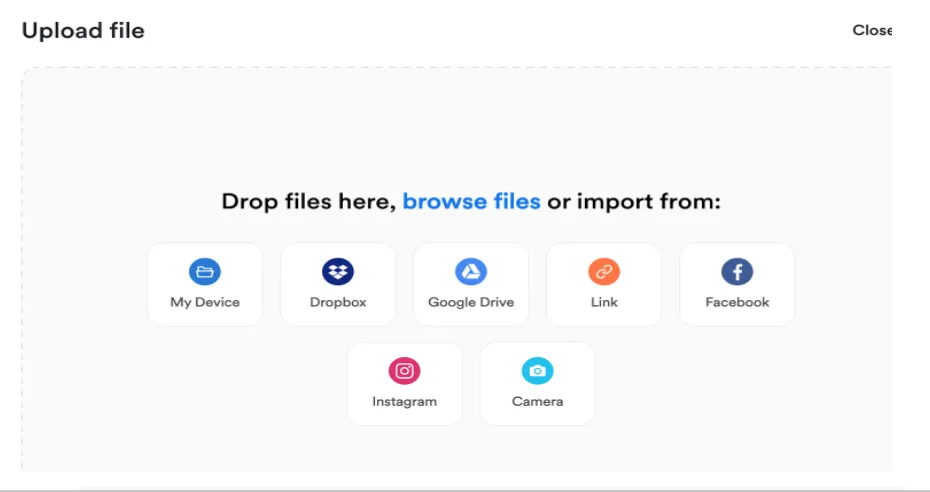The image size is (930, 492).
Task: Select the Link text label
Action: 604,302
